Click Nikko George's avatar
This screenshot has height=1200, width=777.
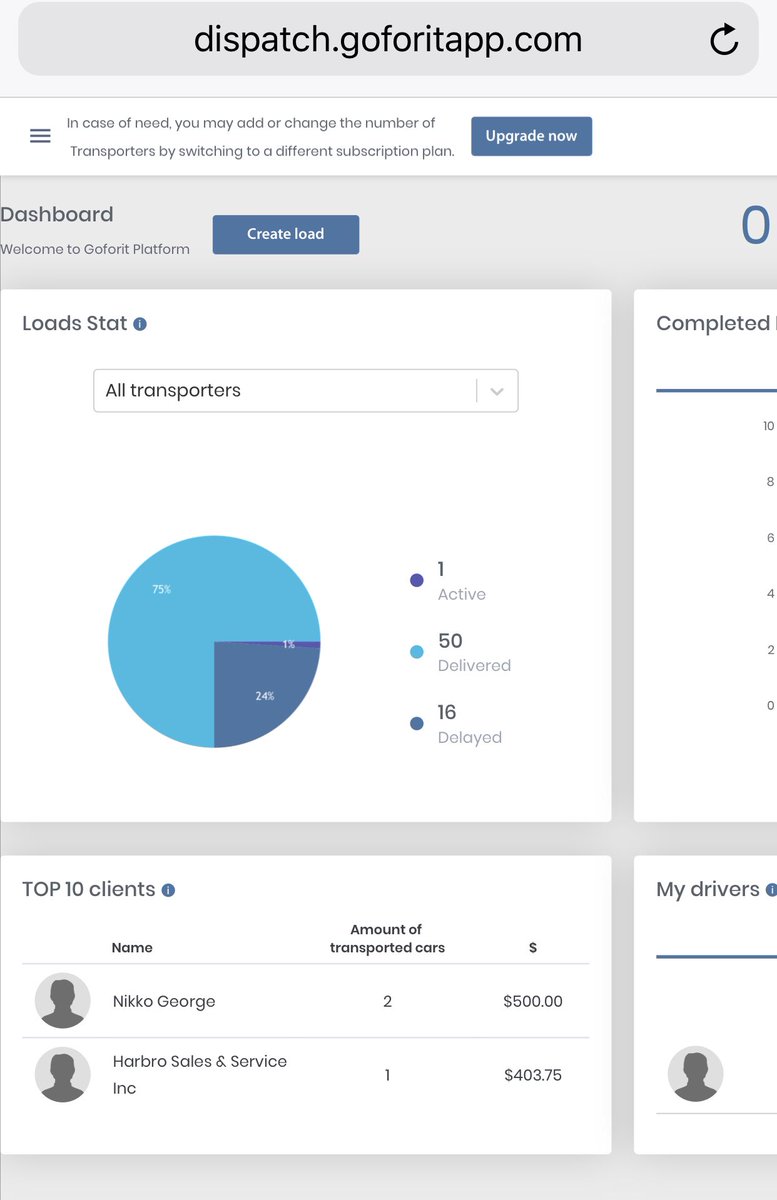pos(63,1000)
